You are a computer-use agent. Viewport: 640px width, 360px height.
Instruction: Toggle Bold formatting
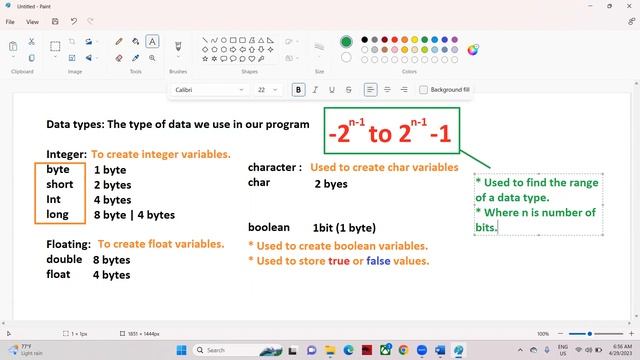click(298, 90)
